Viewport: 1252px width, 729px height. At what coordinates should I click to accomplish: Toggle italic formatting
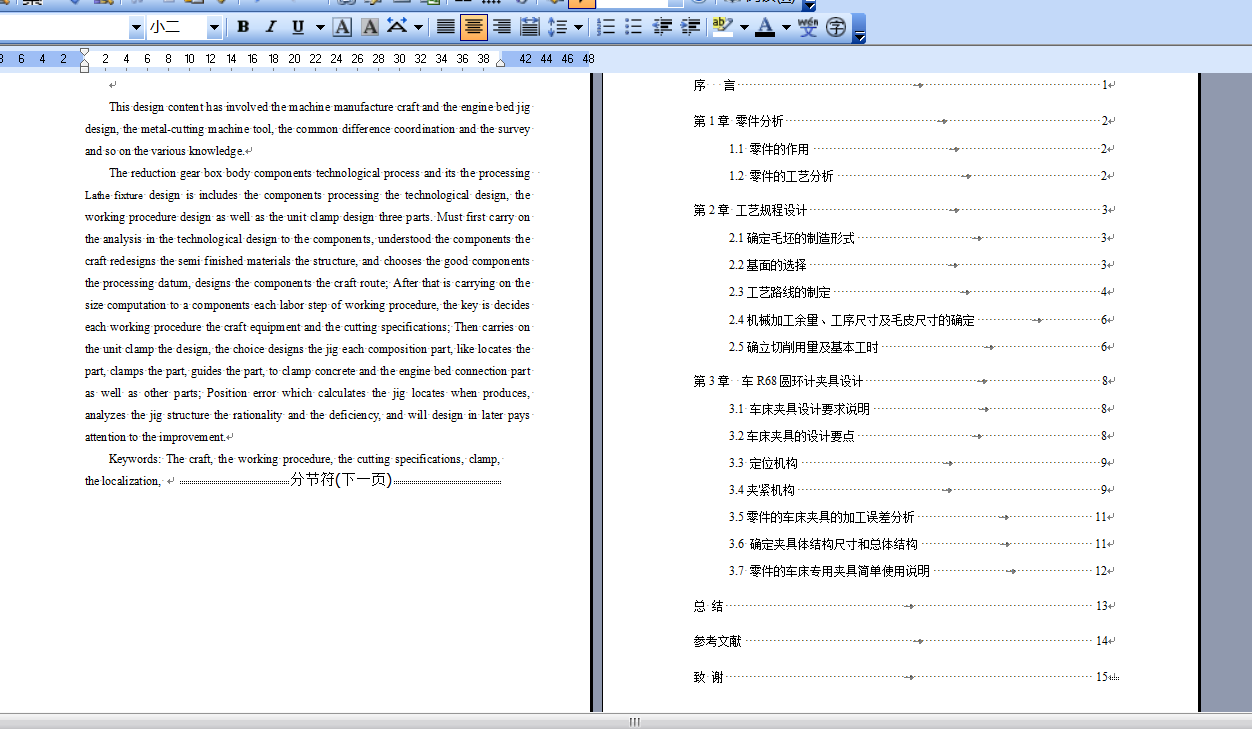point(270,27)
